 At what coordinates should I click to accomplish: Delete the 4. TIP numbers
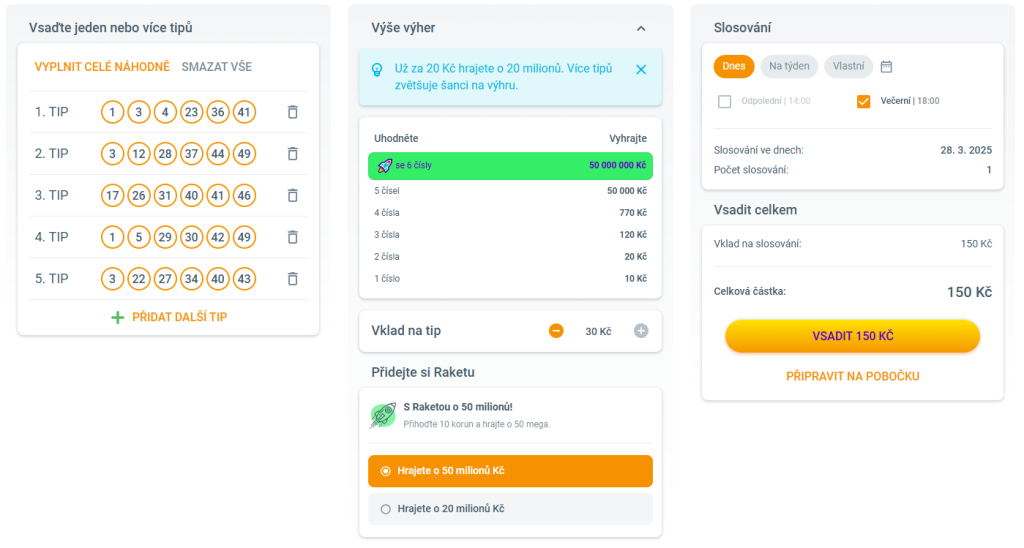coord(292,237)
